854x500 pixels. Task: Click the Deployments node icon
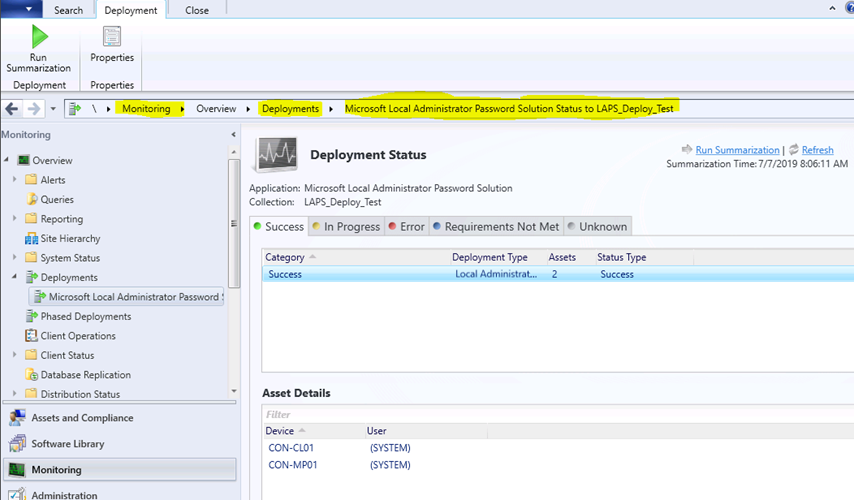point(32,277)
